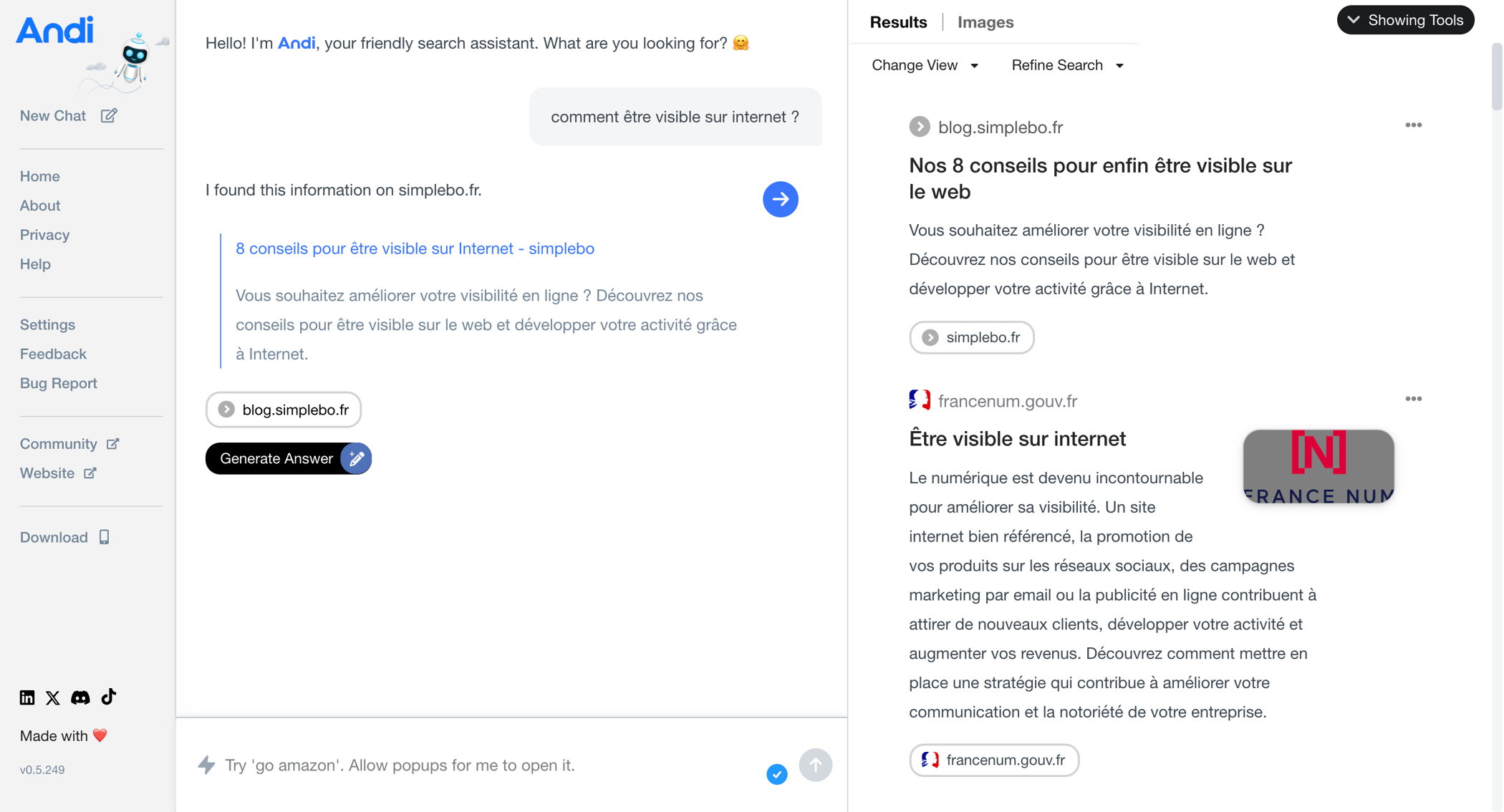Open the Change View dropdown
1504x812 pixels.
[x=925, y=65]
